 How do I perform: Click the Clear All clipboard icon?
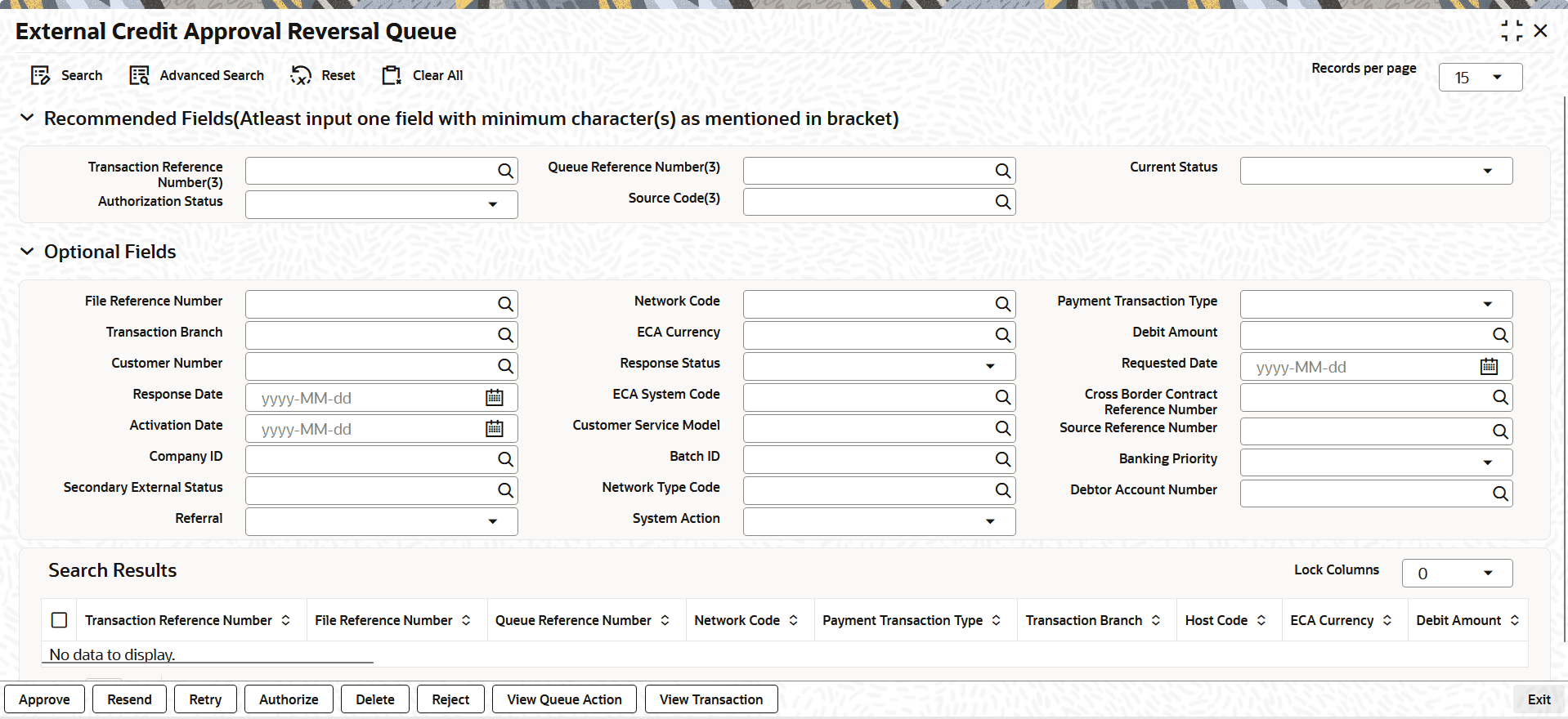392,76
